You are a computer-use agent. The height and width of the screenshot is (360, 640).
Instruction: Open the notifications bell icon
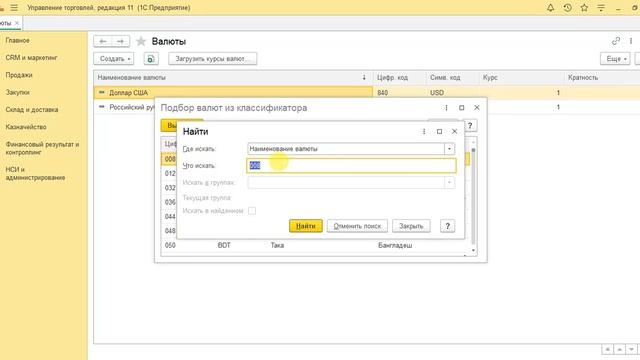click(x=551, y=7)
